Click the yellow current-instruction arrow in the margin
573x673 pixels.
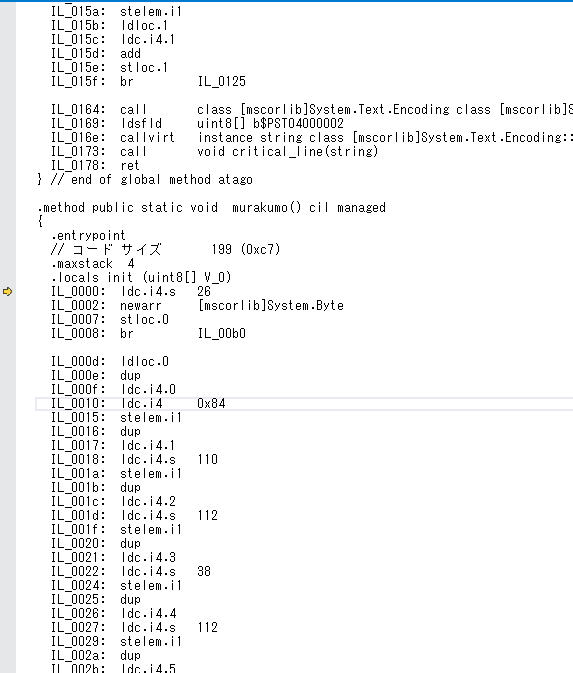7,291
